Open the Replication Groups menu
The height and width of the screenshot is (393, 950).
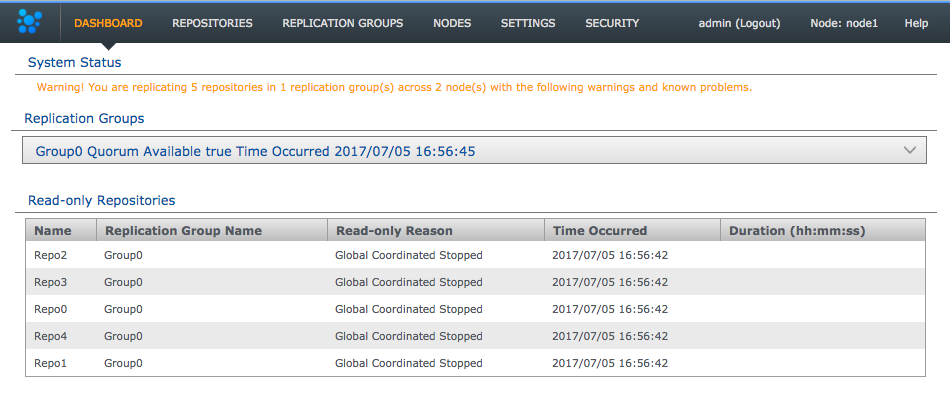point(342,23)
